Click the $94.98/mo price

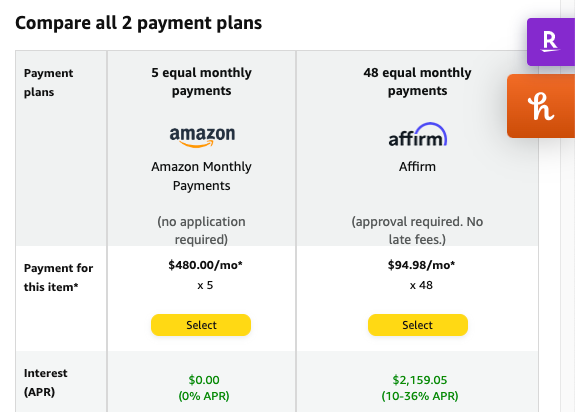(421, 265)
